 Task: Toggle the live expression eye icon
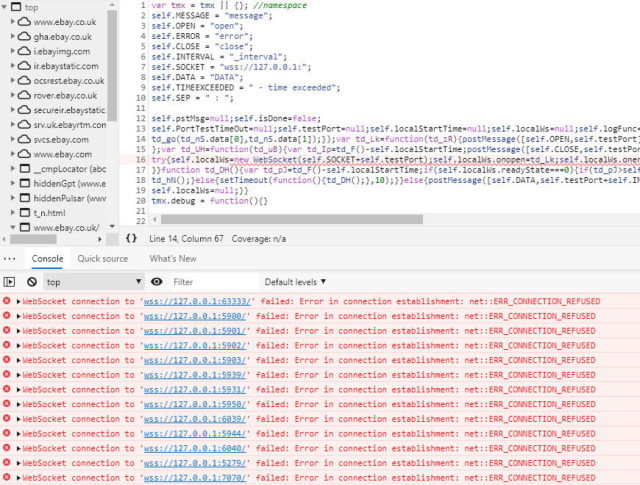pyautogui.click(x=156, y=281)
